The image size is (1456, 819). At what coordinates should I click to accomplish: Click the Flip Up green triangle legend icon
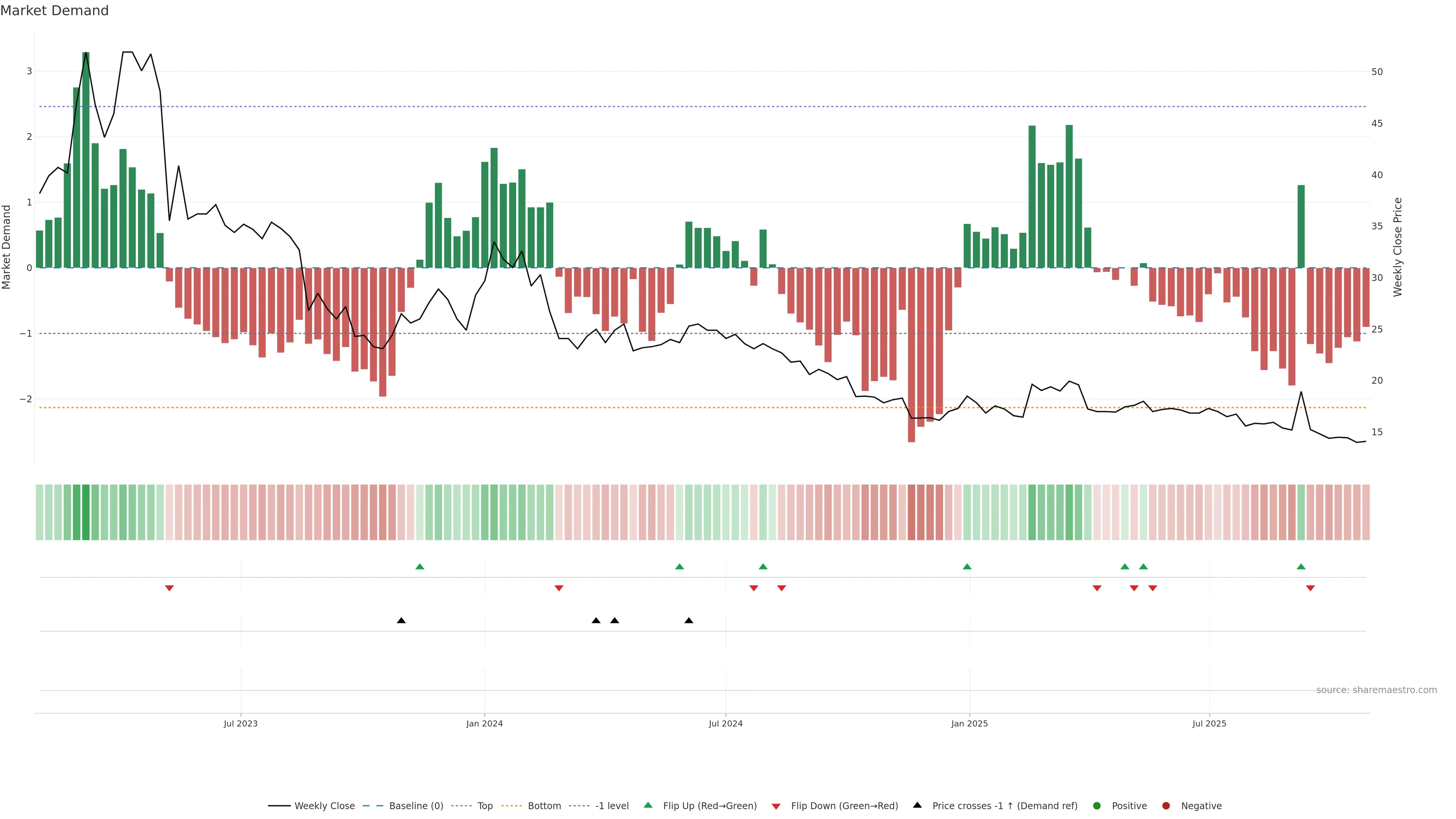(648, 805)
